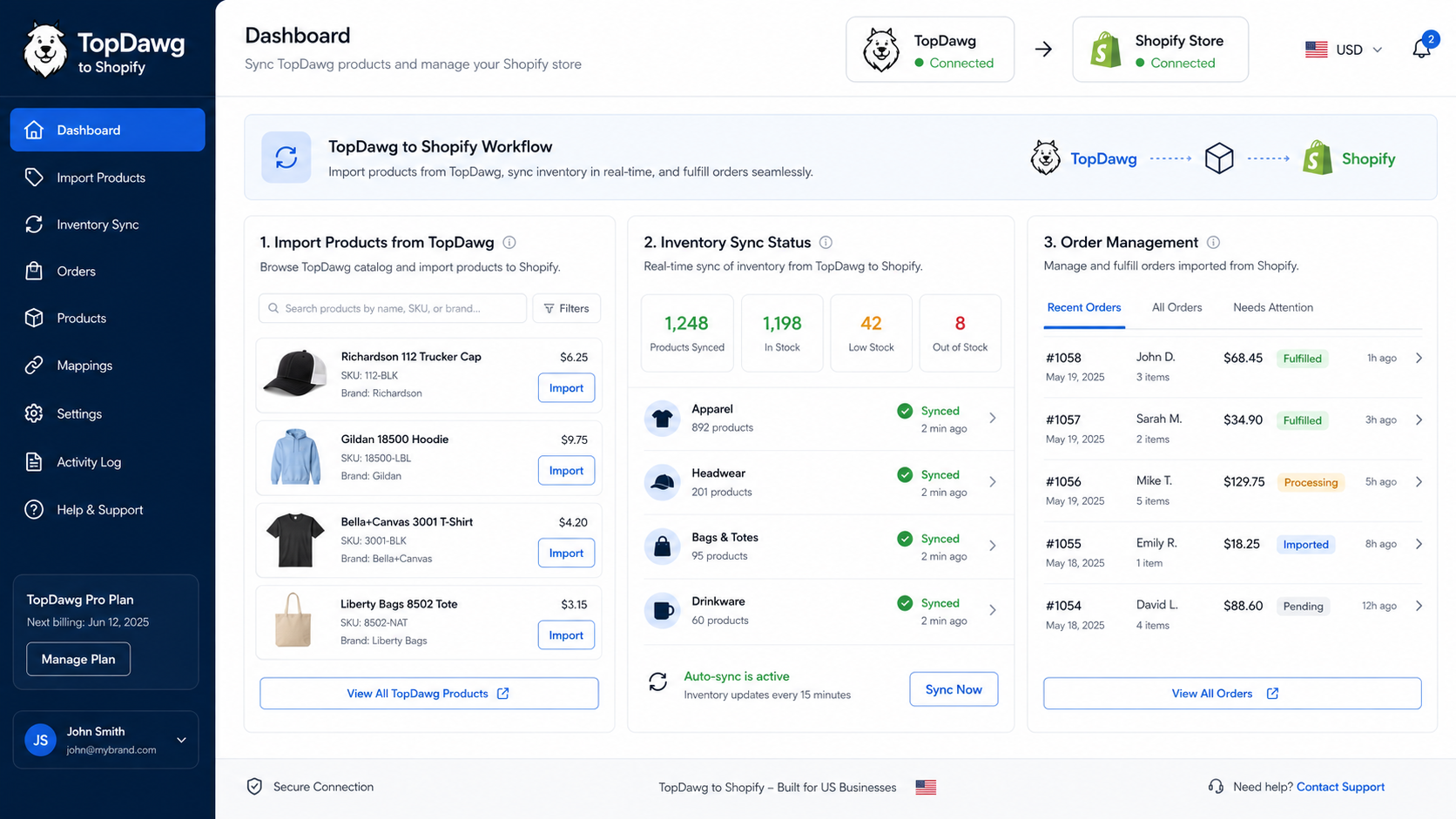Click the Manage Plan button
This screenshot has height=819, width=1456.
coord(78,659)
